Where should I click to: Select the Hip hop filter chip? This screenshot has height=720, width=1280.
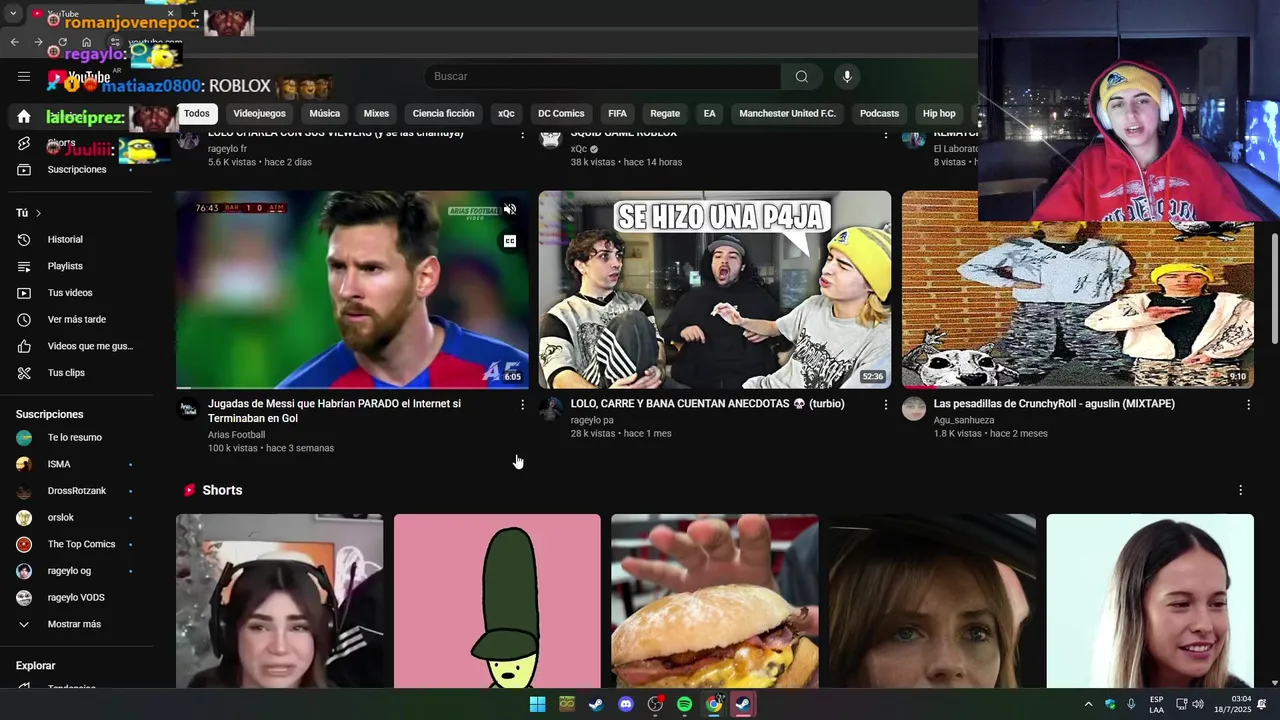point(939,114)
